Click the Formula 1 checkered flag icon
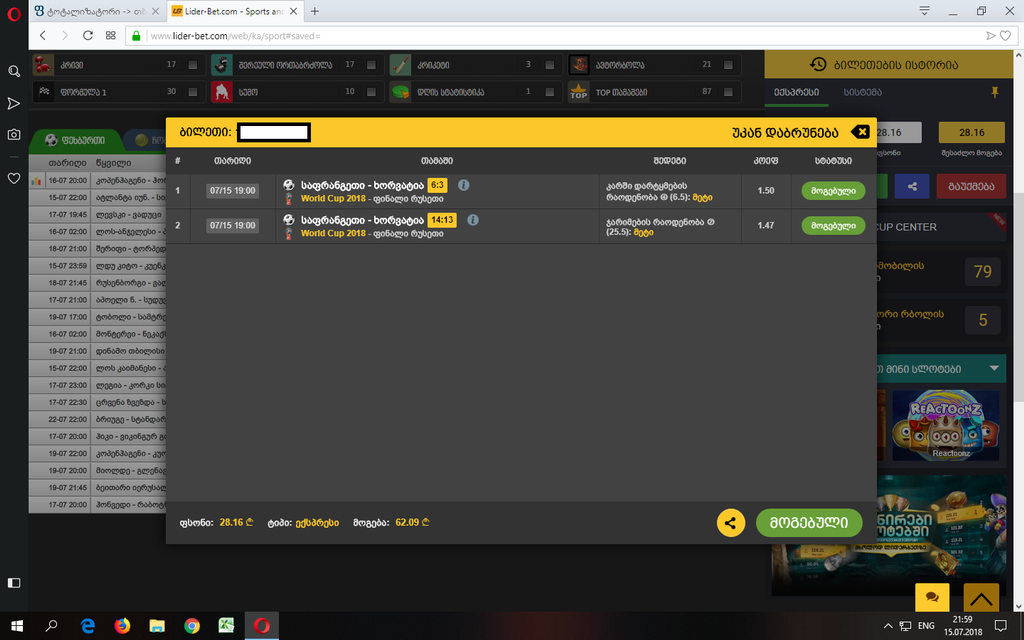 tap(43, 92)
